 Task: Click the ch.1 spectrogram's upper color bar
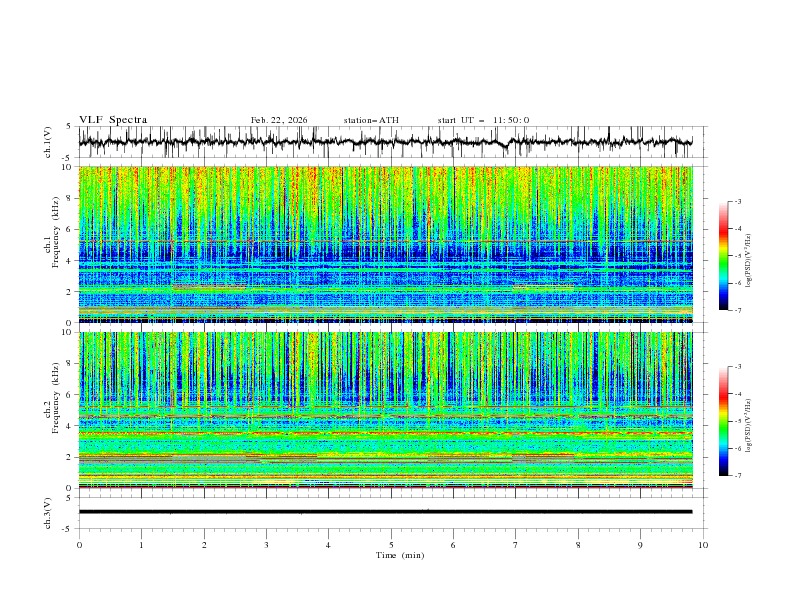pyautogui.click(x=723, y=256)
